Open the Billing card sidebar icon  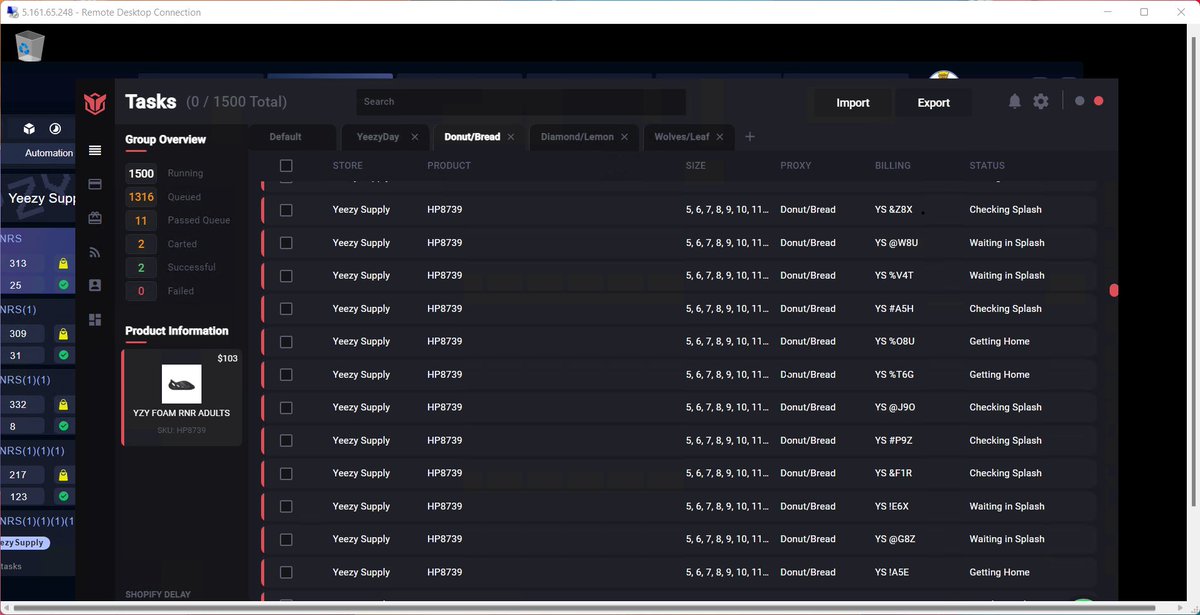95,184
